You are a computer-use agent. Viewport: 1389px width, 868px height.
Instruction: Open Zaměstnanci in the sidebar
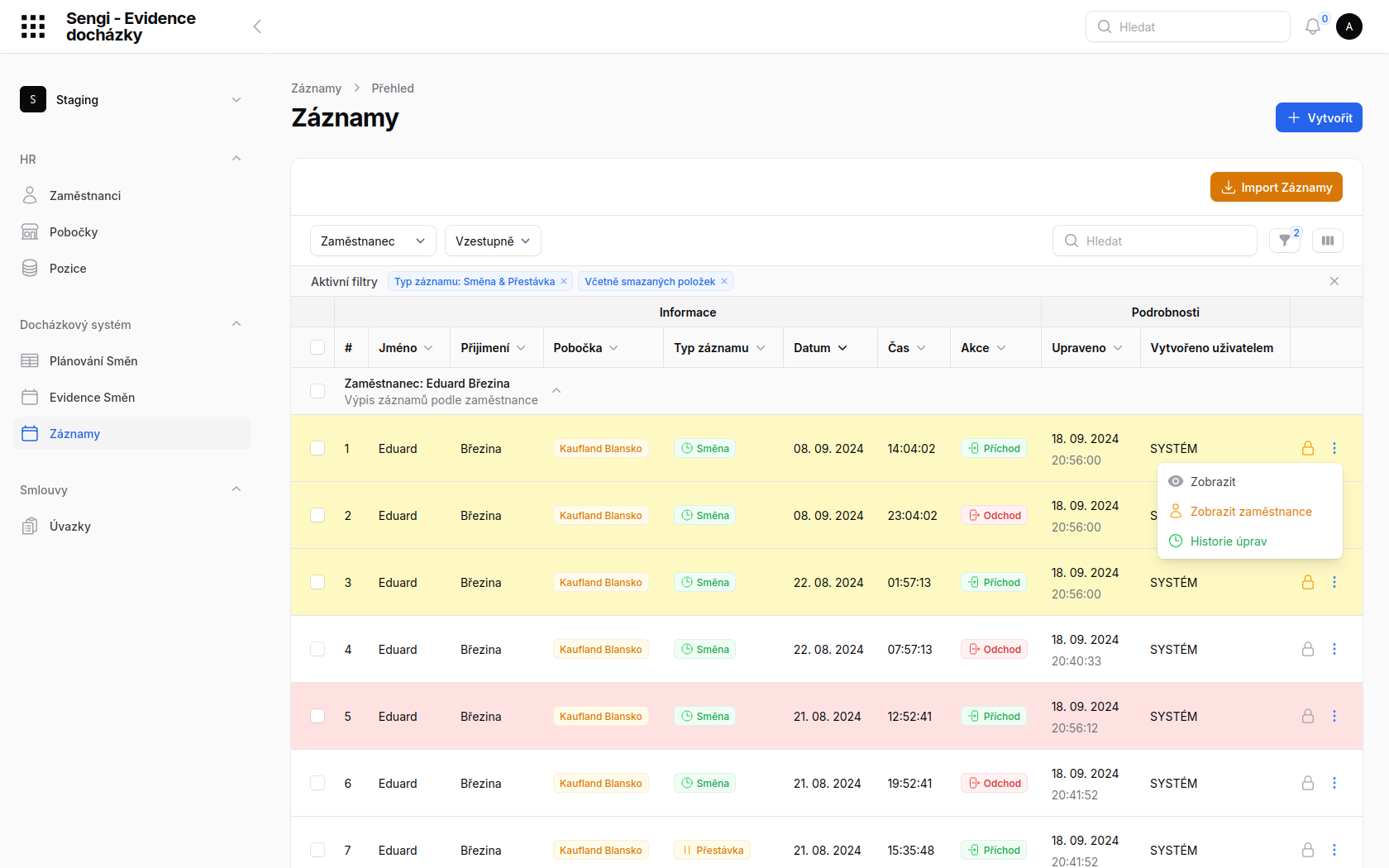132,195
